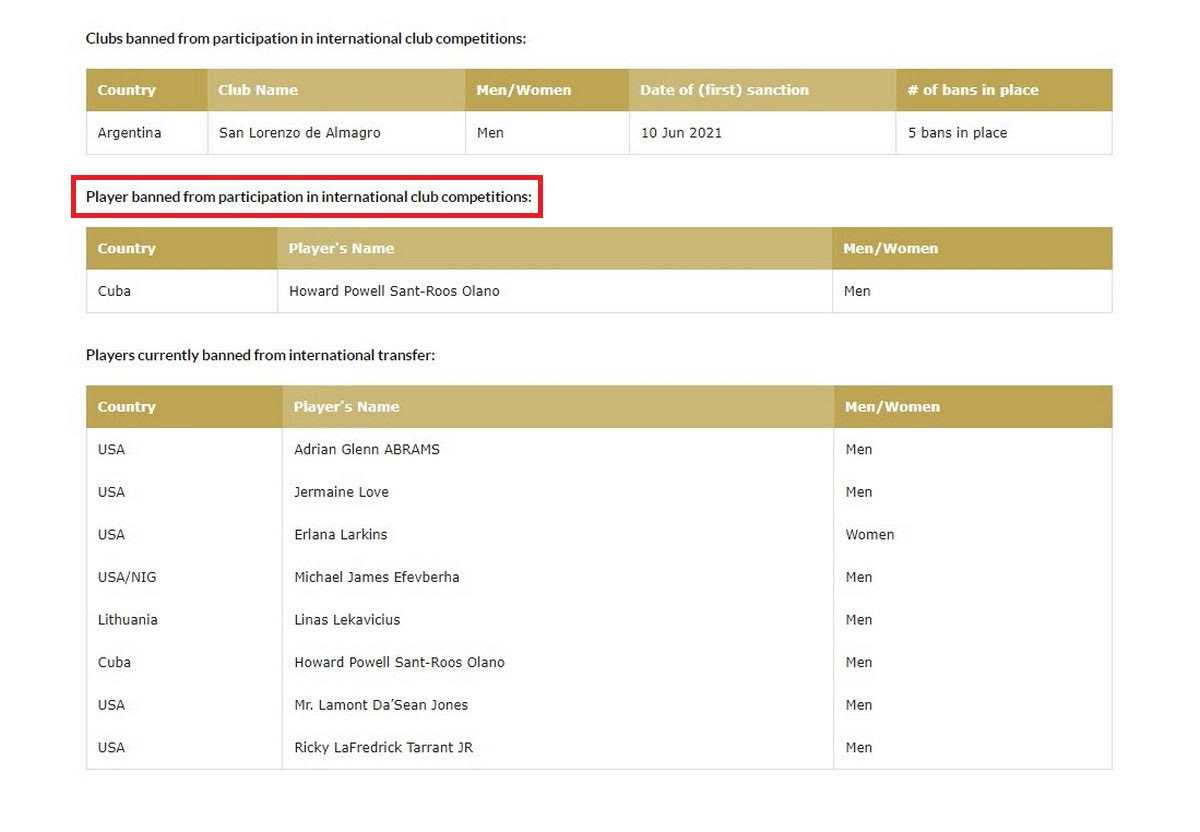
Task: Select the San Lorenzo de Almagro cell
Action: point(299,133)
